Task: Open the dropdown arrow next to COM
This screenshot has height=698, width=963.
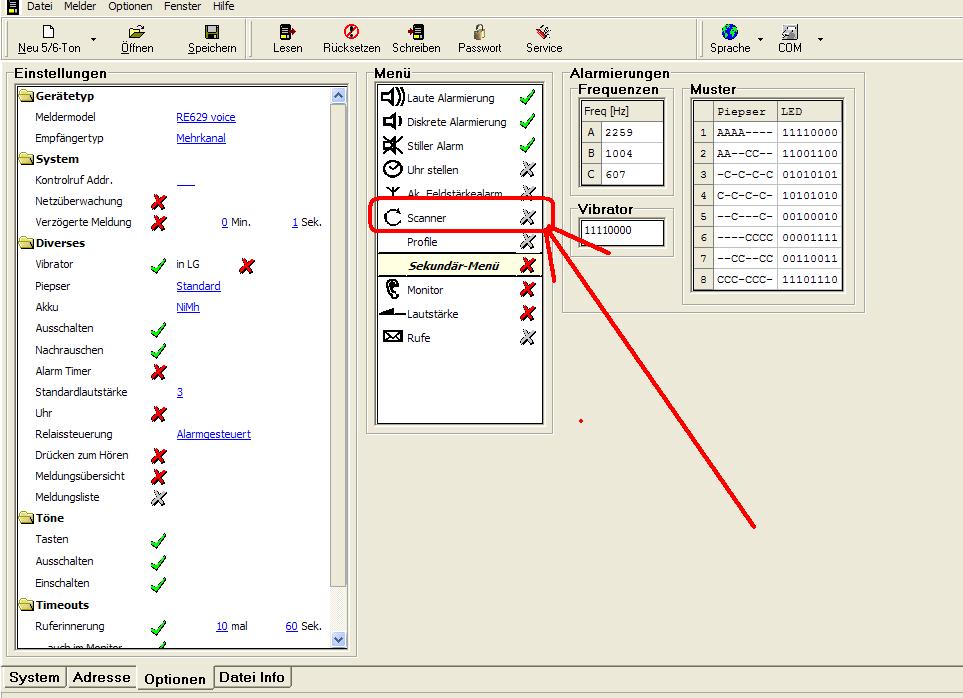Action: pyautogui.click(x=820, y=40)
